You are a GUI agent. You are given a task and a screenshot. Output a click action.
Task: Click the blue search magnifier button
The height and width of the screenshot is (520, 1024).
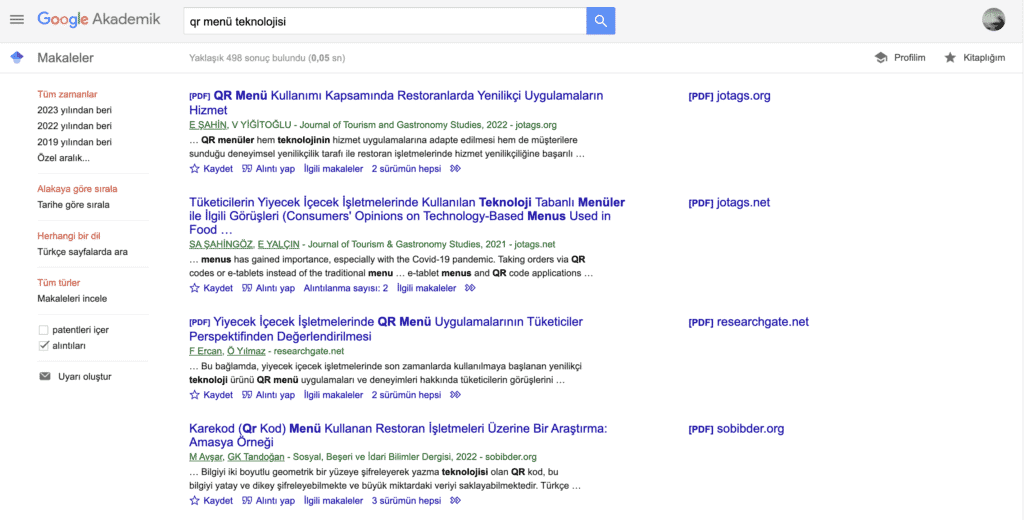601,21
